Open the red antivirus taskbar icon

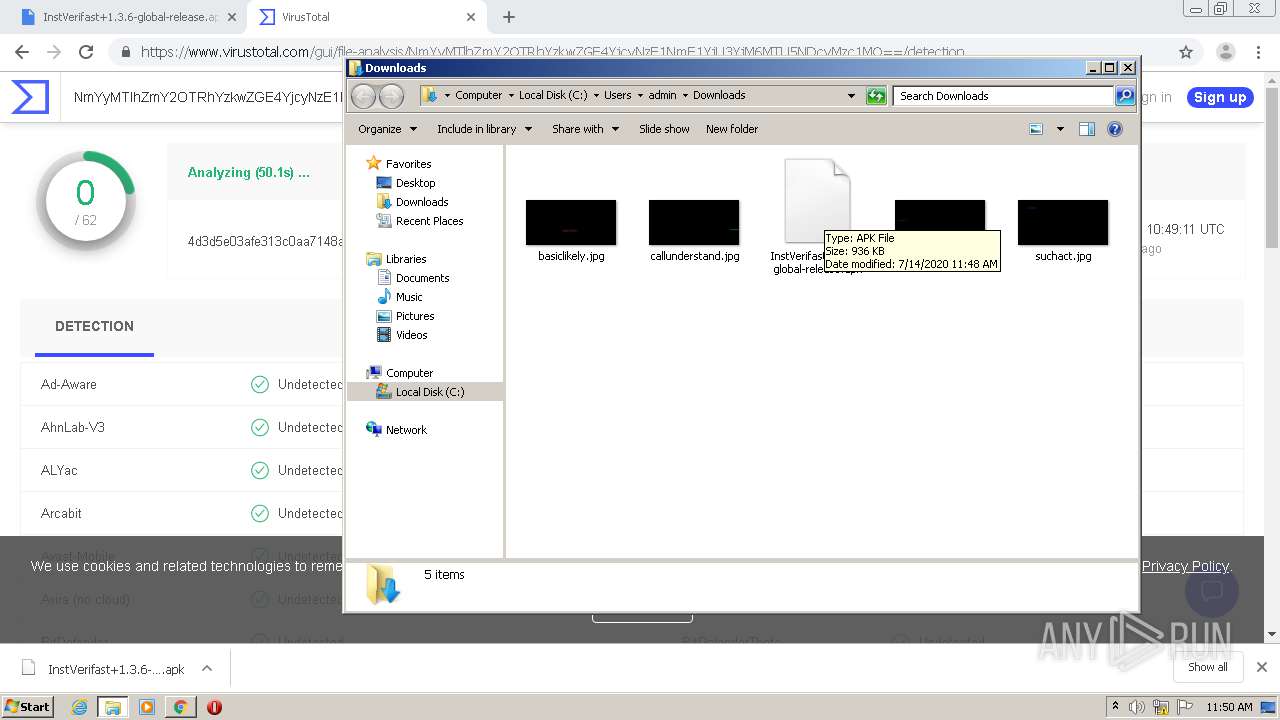tap(214, 707)
